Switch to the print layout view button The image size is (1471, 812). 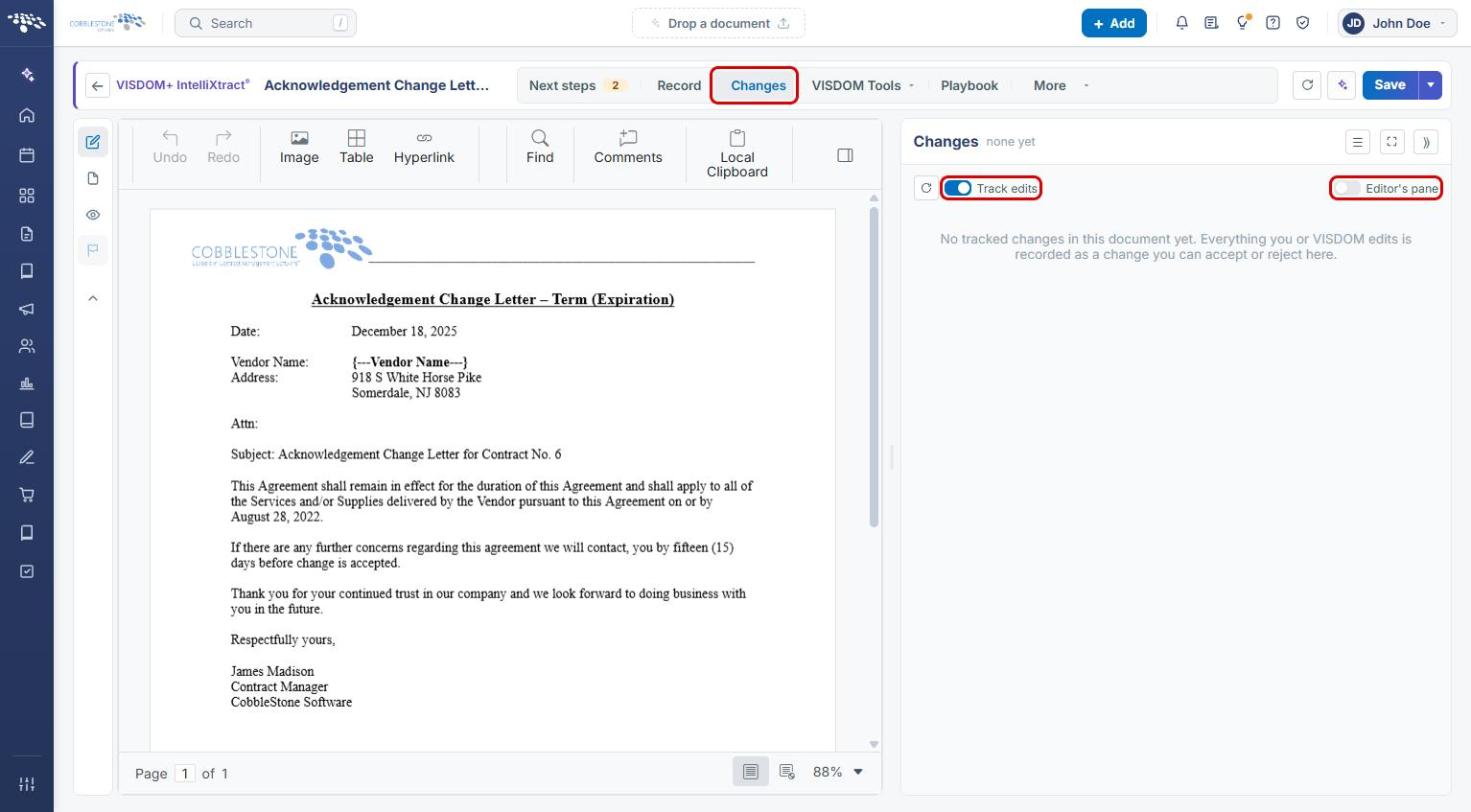pyautogui.click(x=751, y=772)
